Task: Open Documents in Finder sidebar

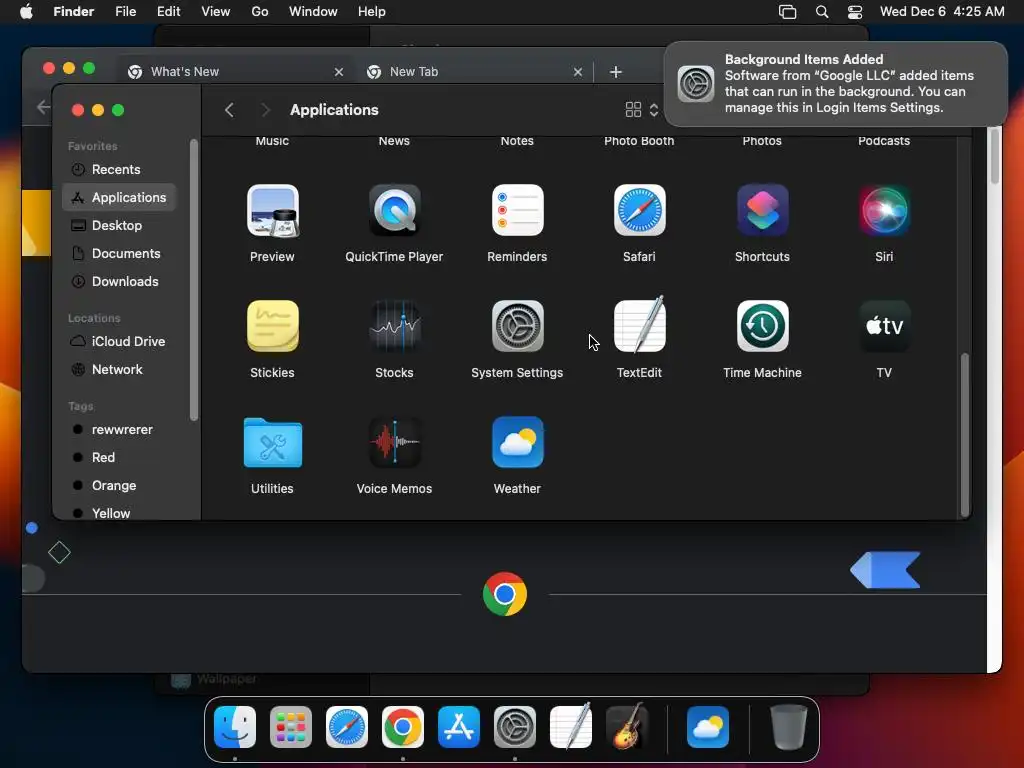Action: tap(120, 253)
